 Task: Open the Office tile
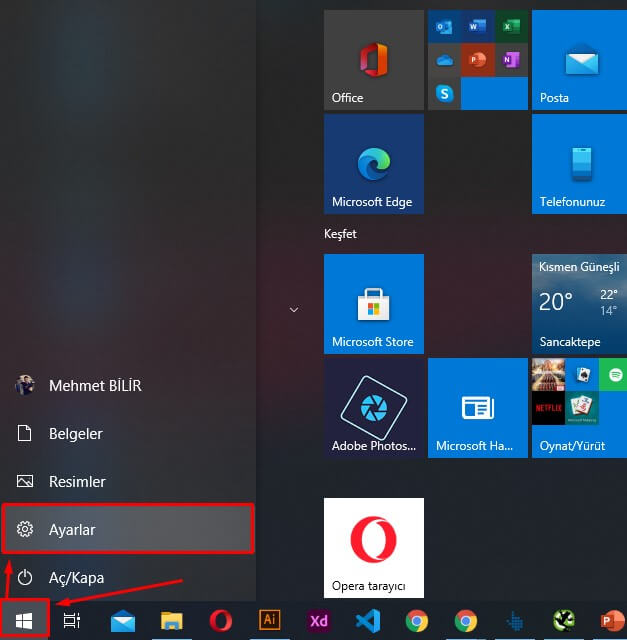pos(374,60)
